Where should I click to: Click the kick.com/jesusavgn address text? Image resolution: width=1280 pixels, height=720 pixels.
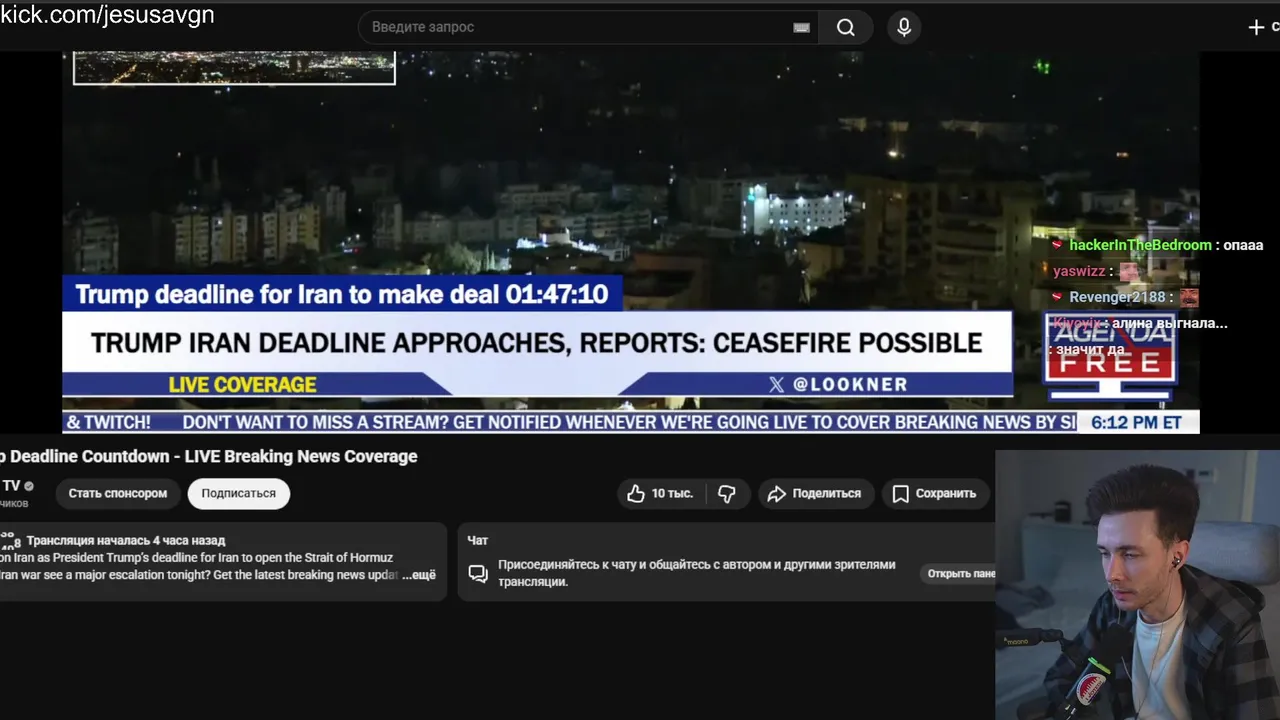107,15
